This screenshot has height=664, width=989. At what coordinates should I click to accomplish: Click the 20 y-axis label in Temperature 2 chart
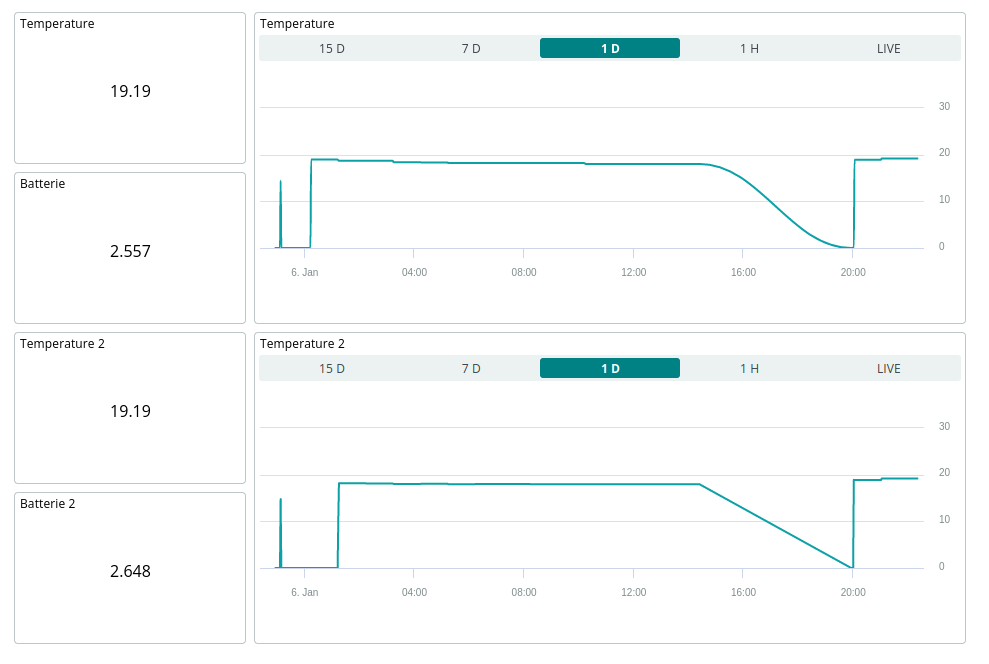click(944, 472)
